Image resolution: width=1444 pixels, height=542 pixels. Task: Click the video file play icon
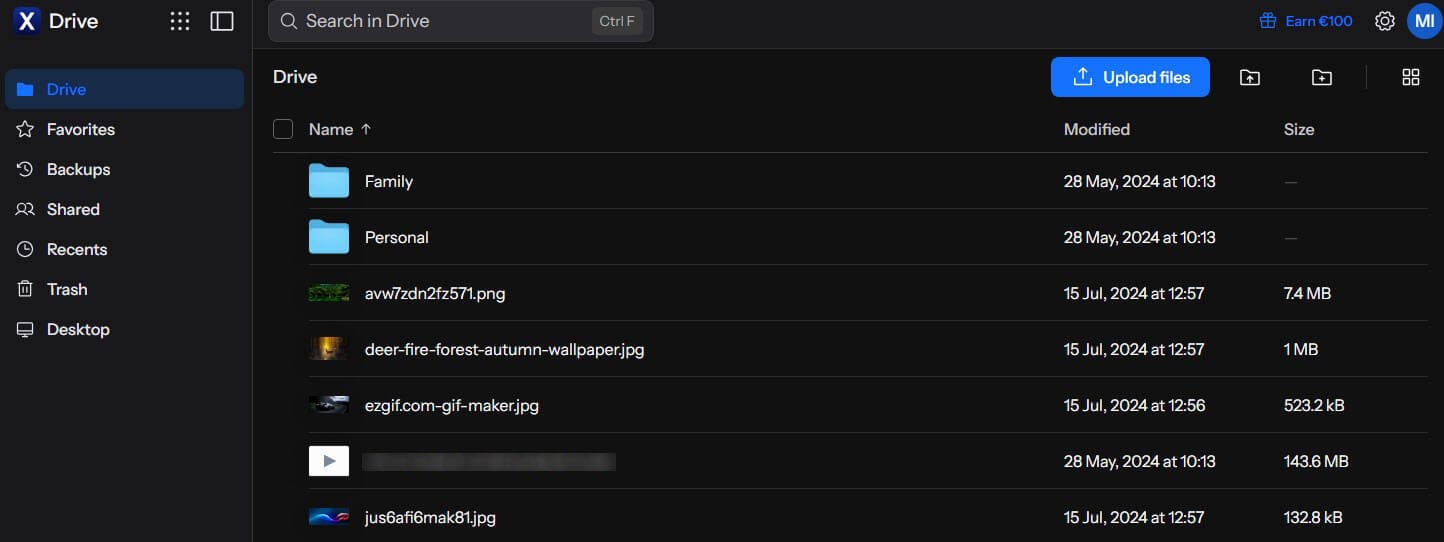pyautogui.click(x=329, y=461)
